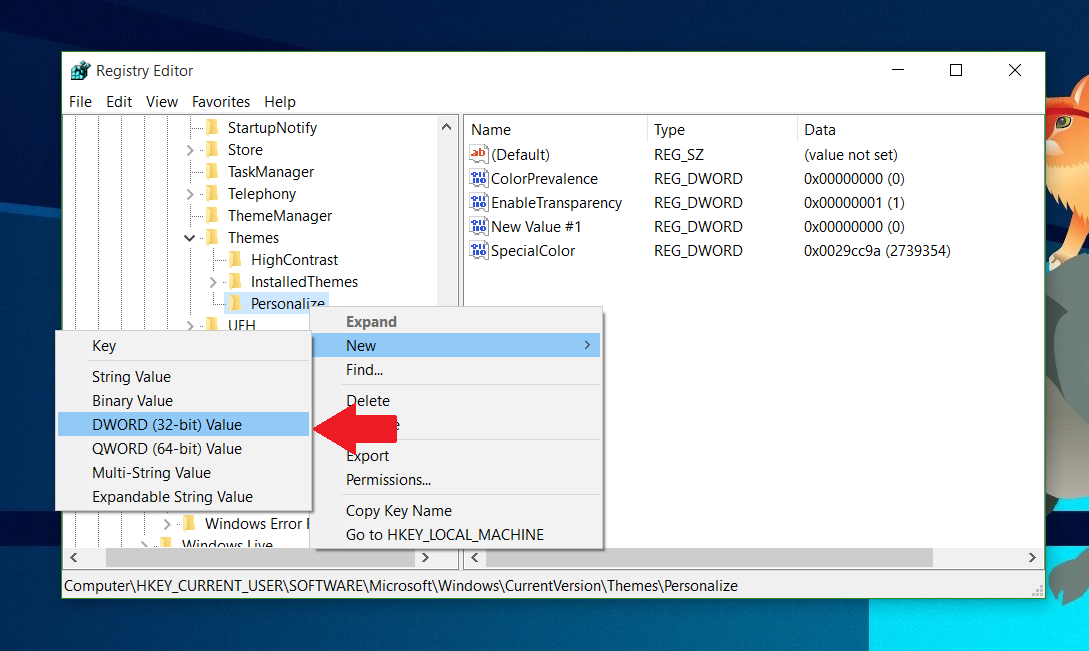Click the Telephony folder icon
The width and height of the screenshot is (1089, 651).
coord(213,193)
